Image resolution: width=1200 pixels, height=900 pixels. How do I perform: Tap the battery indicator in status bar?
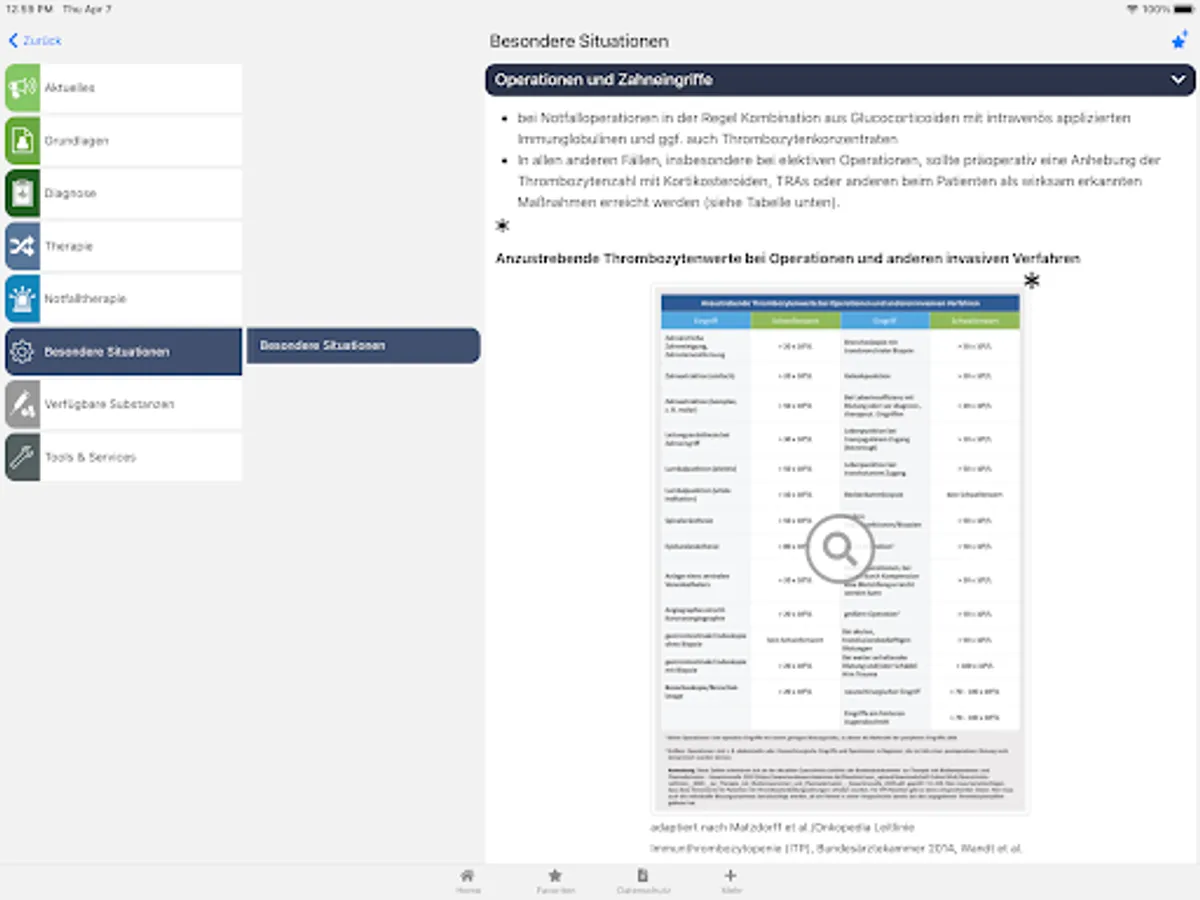pyautogui.click(x=1183, y=9)
